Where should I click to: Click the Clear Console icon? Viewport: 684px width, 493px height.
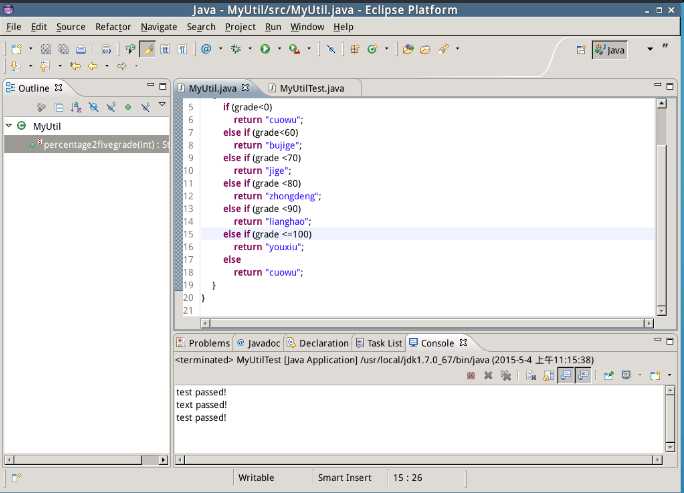point(531,375)
